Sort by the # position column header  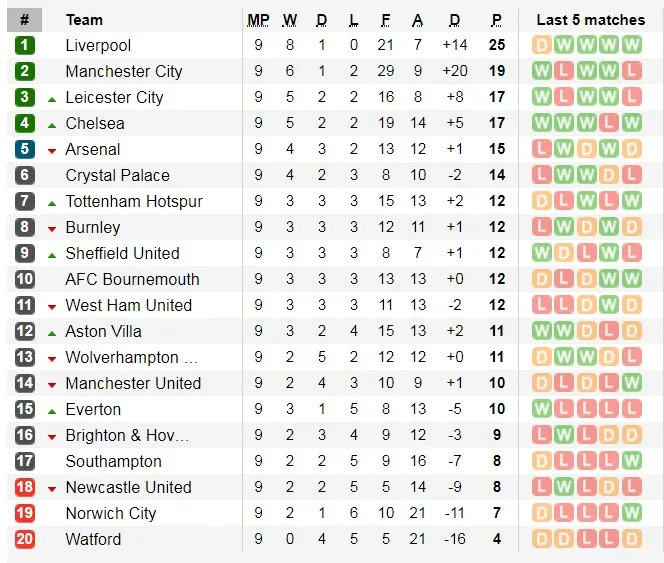pyautogui.click(x=24, y=19)
